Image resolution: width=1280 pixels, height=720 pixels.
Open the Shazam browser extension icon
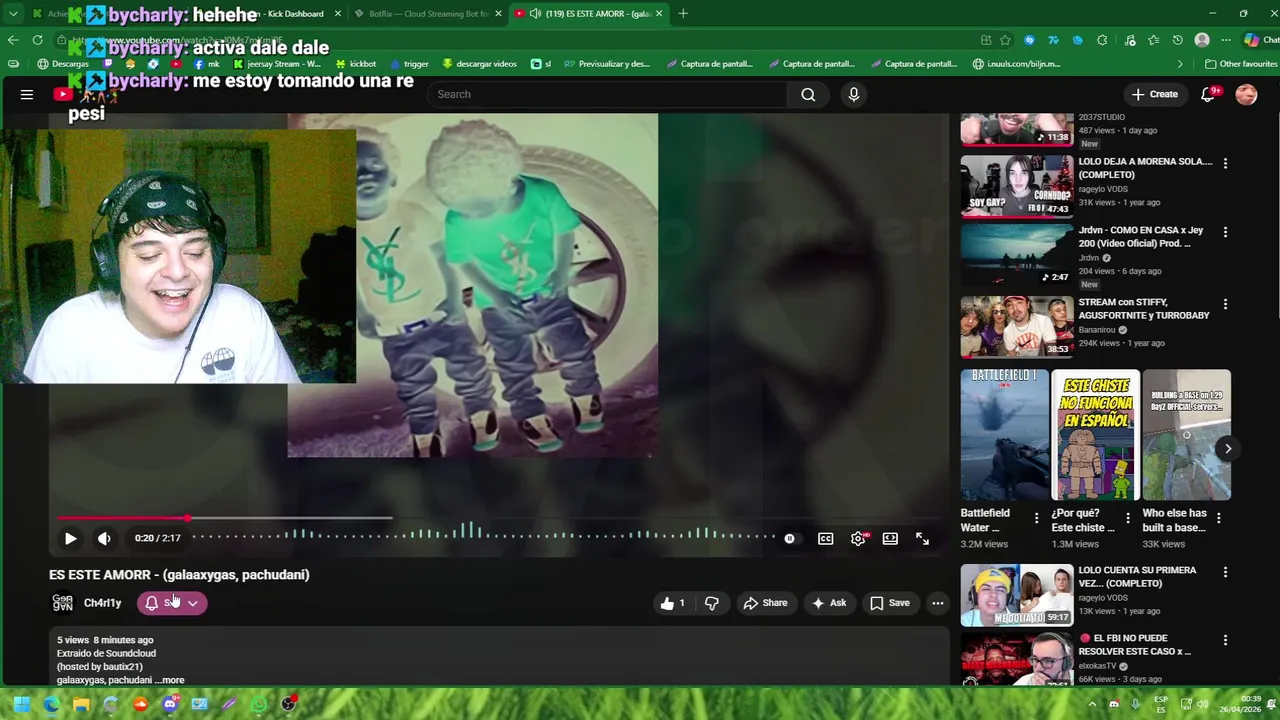pyautogui.click(x=1029, y=40)
